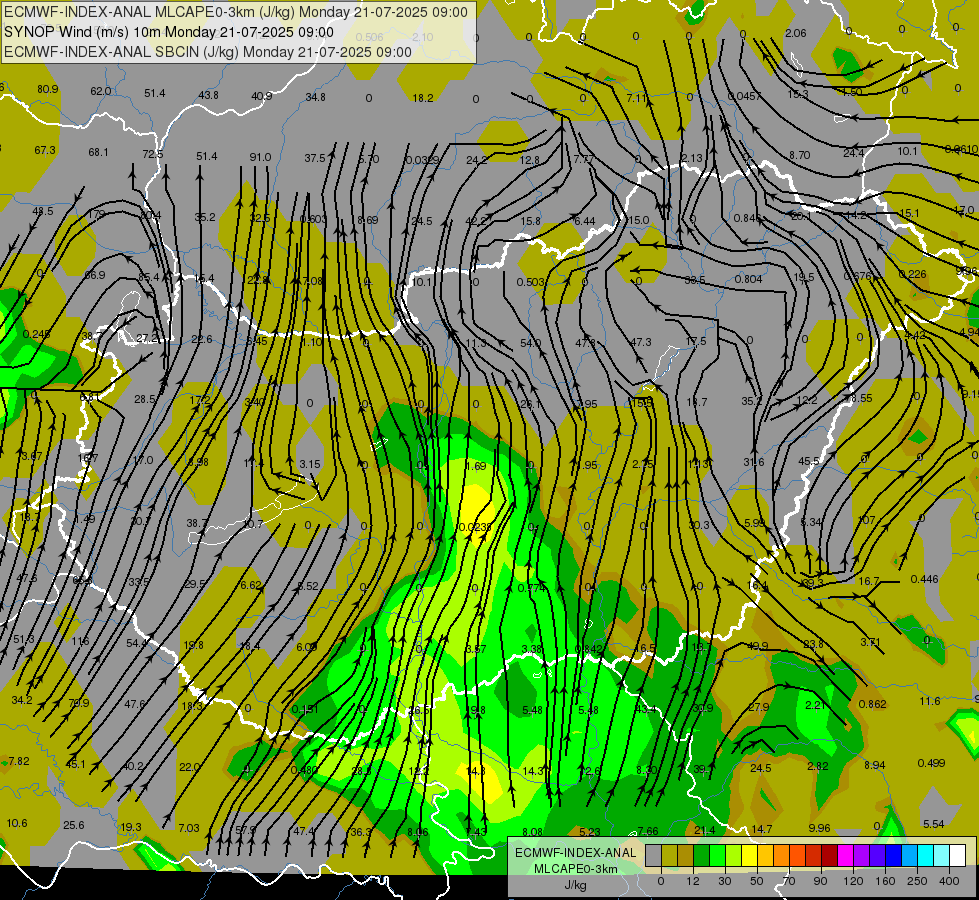Click the bright green legend swatch
Screen dimensions: 979x900
click(717, 855)
